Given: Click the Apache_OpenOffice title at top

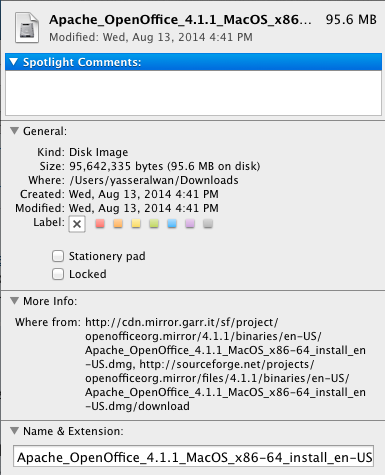Looking at the screenshot, I should (180, 20).
